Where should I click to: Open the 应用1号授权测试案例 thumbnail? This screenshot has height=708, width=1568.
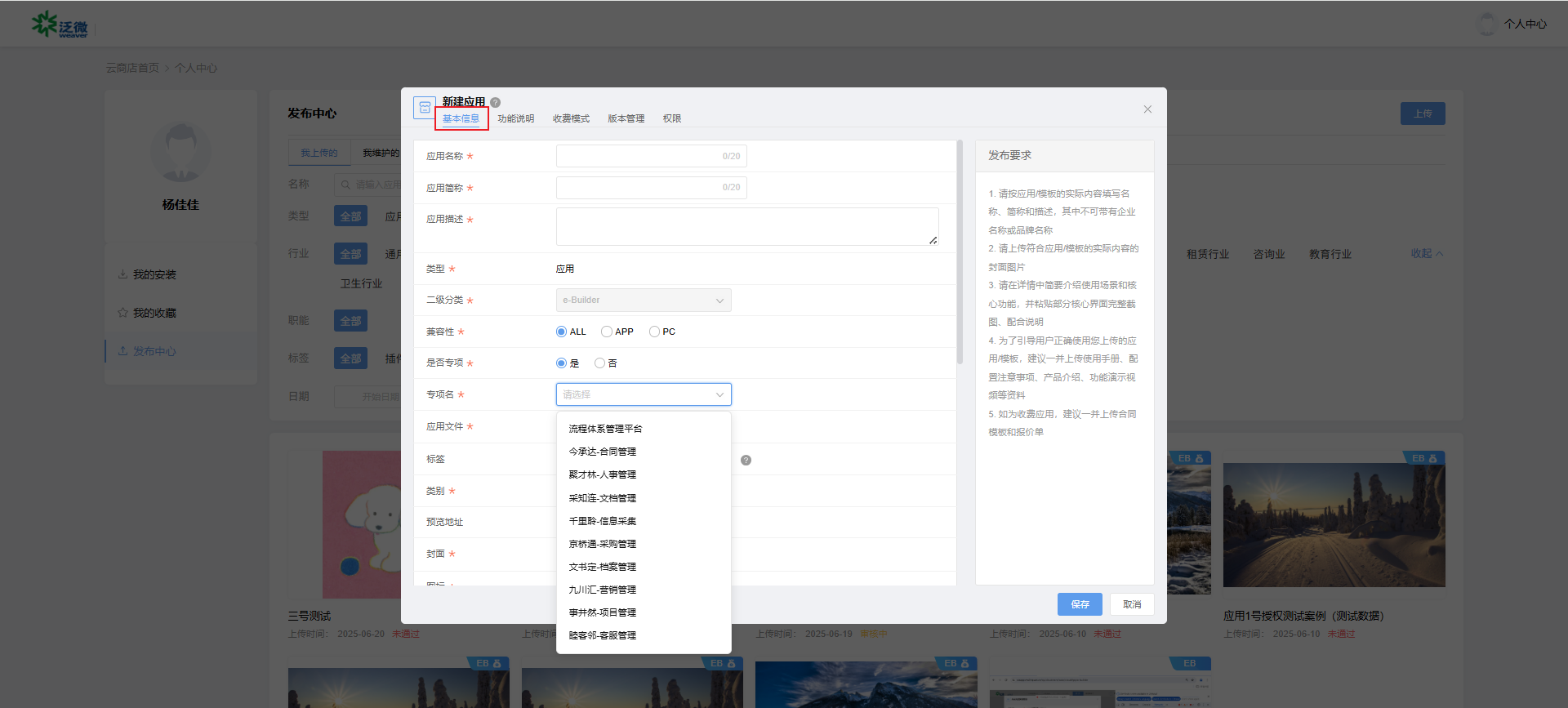(x=1334, y=525)
